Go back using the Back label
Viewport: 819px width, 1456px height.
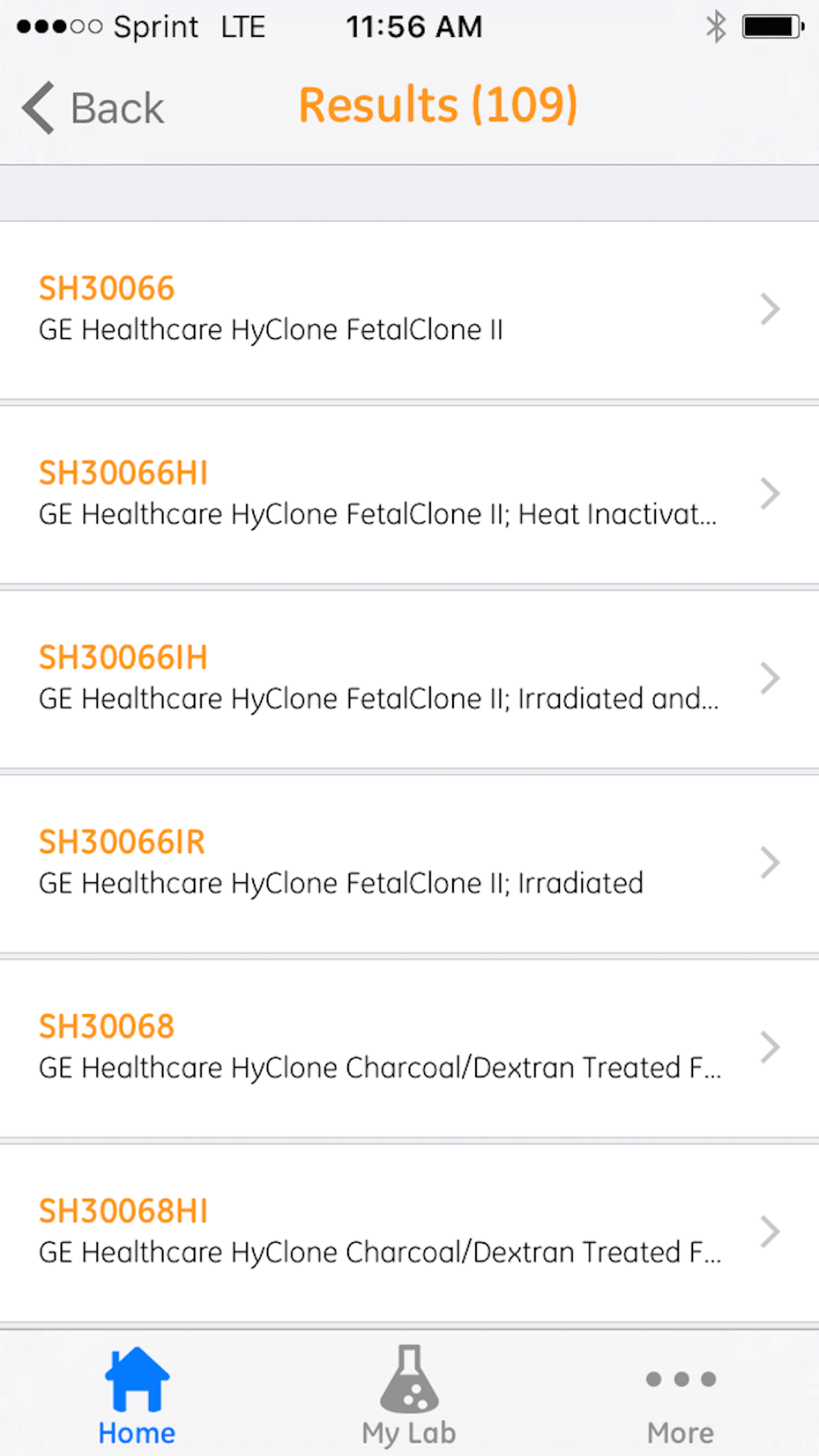pyautogui.click(x=117, y=108)
